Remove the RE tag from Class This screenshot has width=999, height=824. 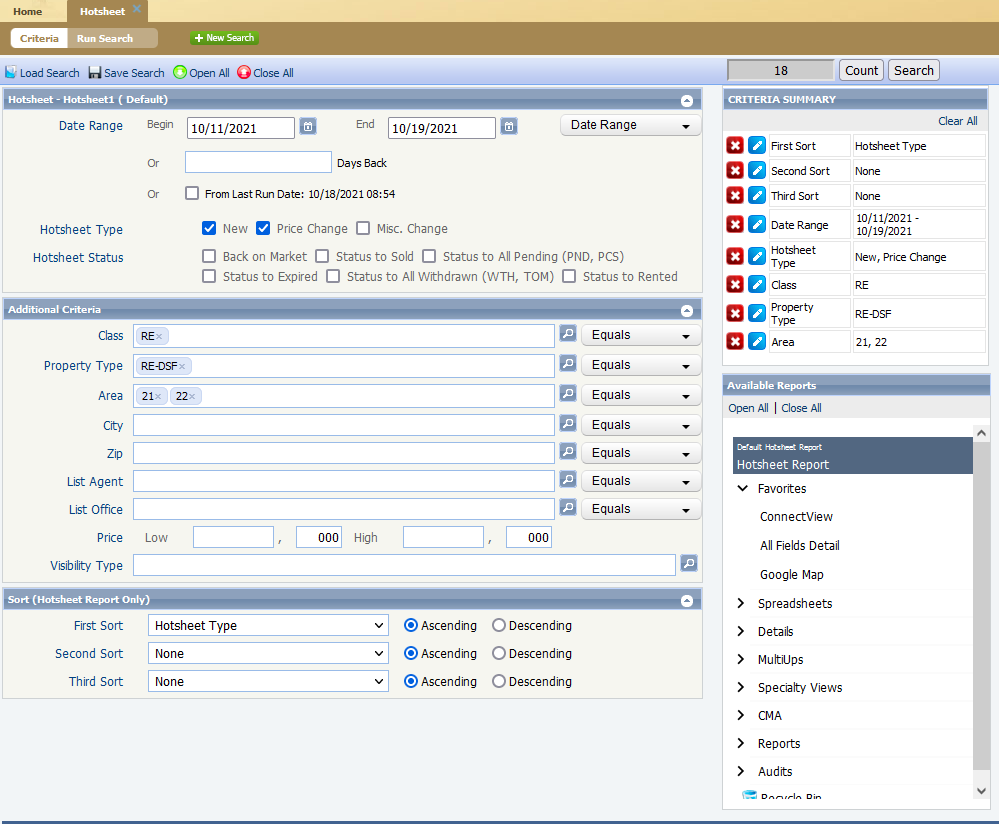[159, 336]
